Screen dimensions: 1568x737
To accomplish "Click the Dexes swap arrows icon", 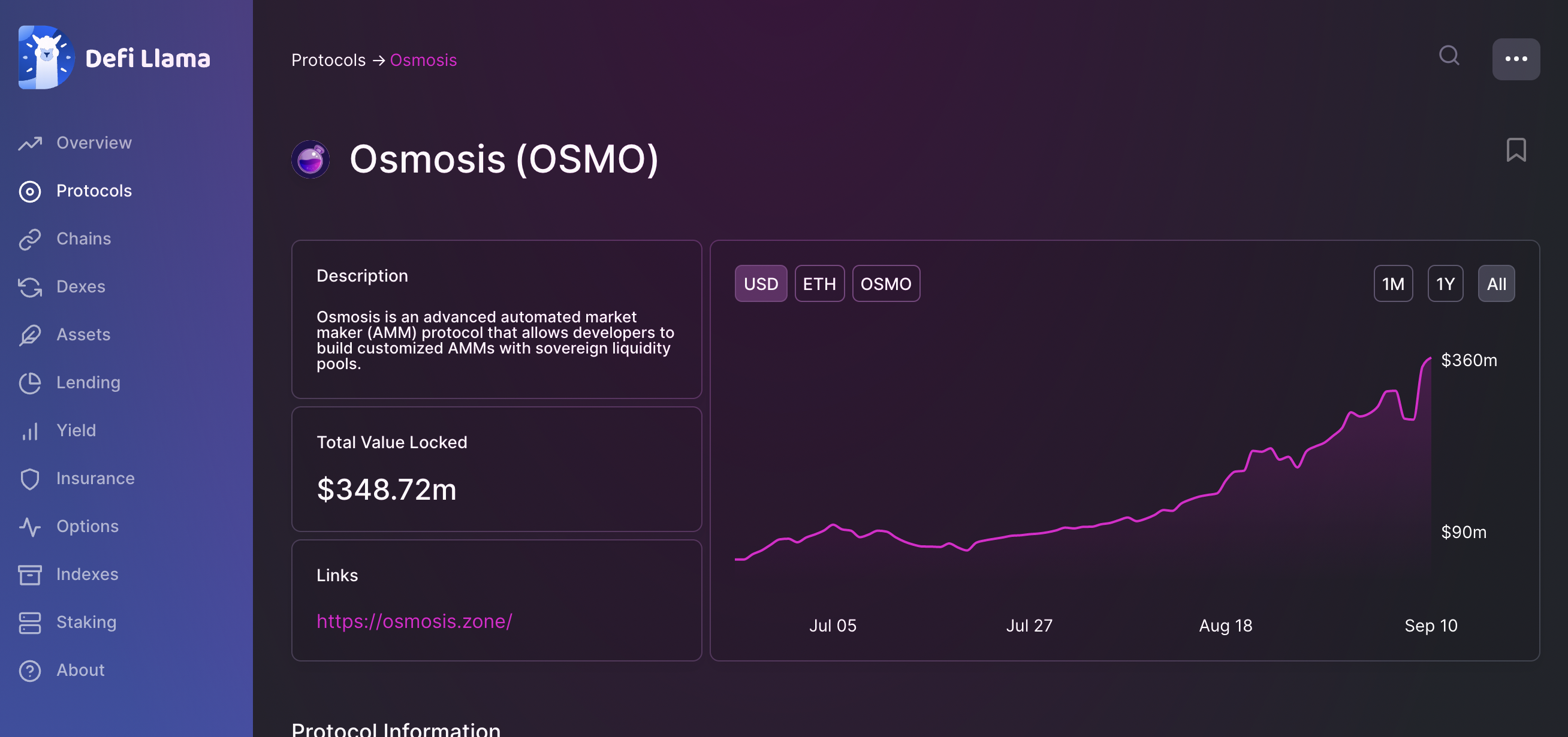I will [x=30, y=287].
